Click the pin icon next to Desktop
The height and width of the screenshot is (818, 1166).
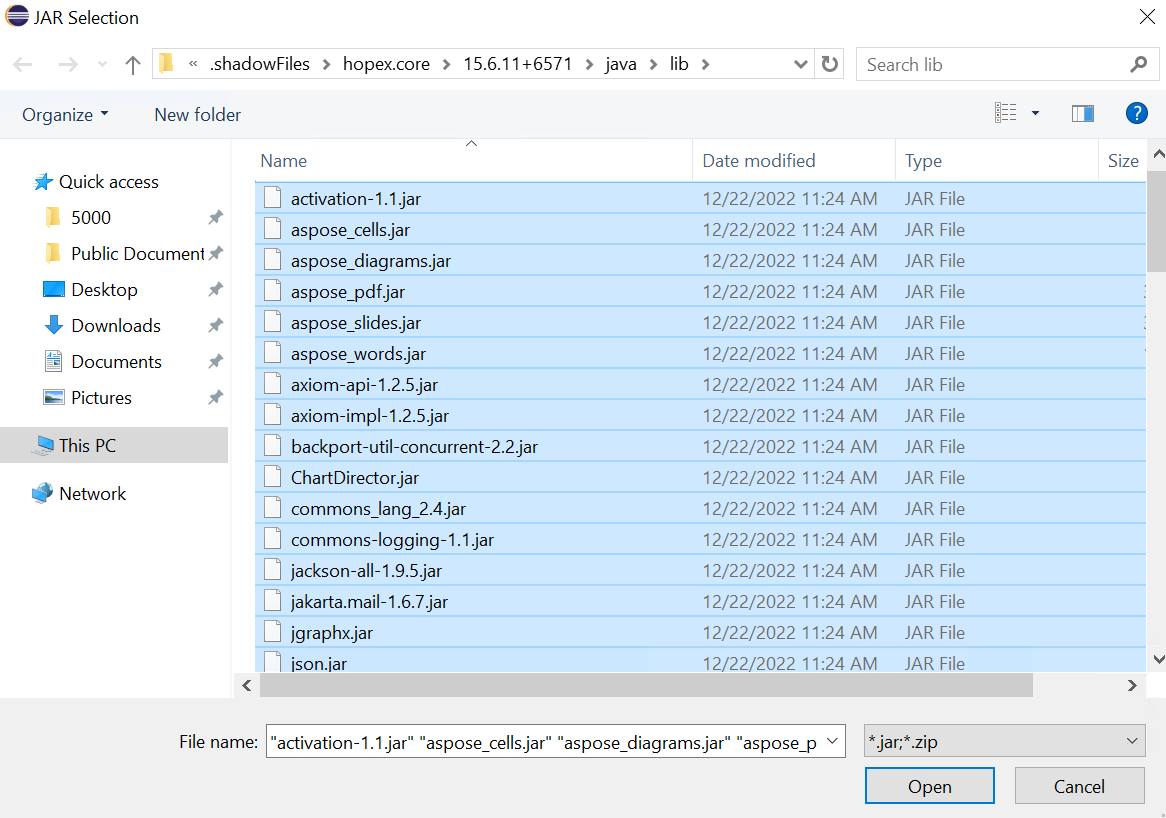[x=216, y=289]
